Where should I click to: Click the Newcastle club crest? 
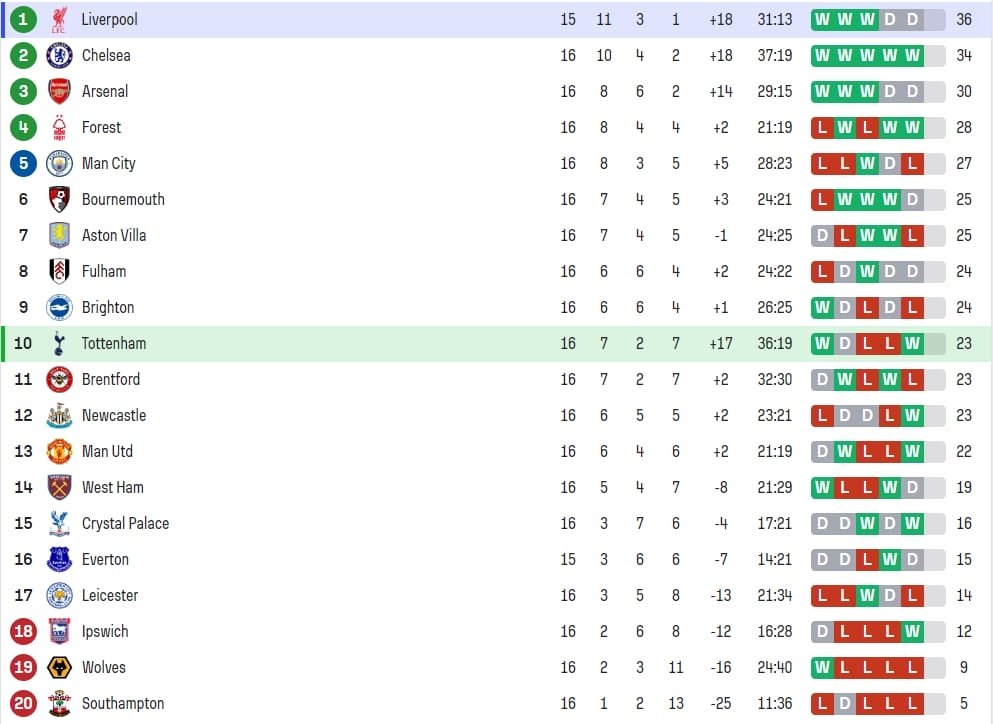(x=59, y=415)
